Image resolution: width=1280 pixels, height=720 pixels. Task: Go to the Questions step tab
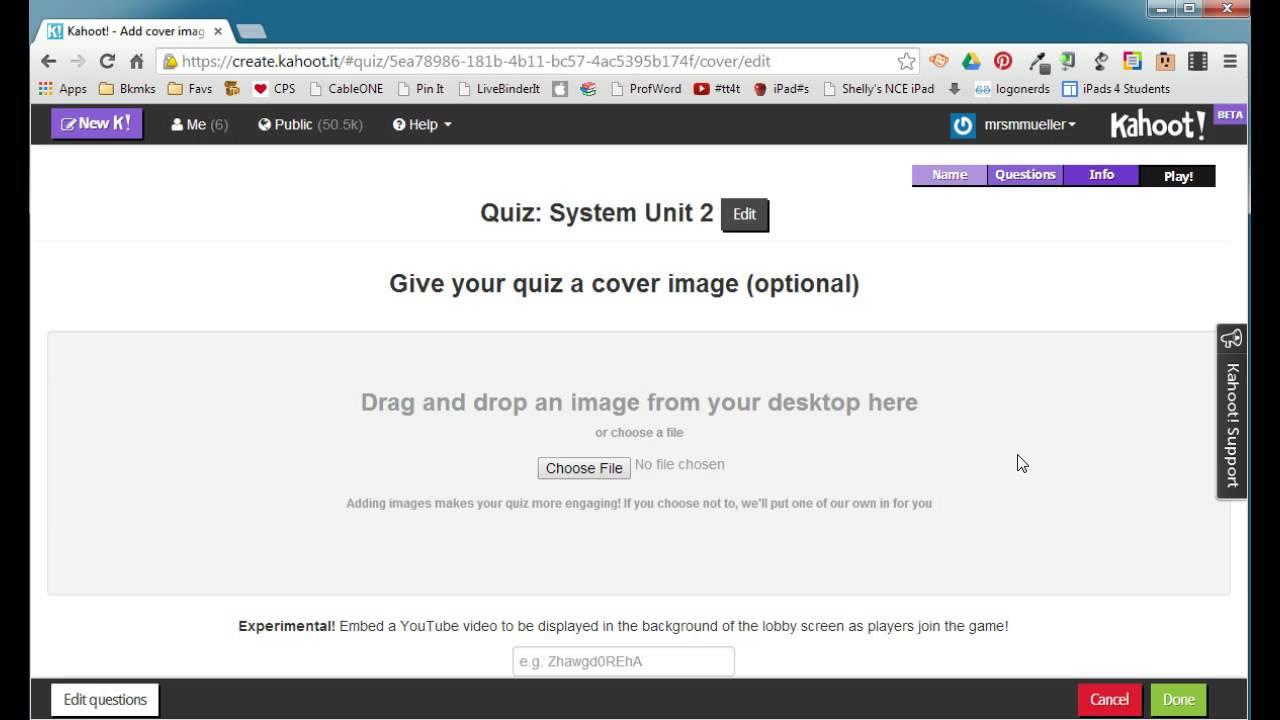tap(1025, 175)
